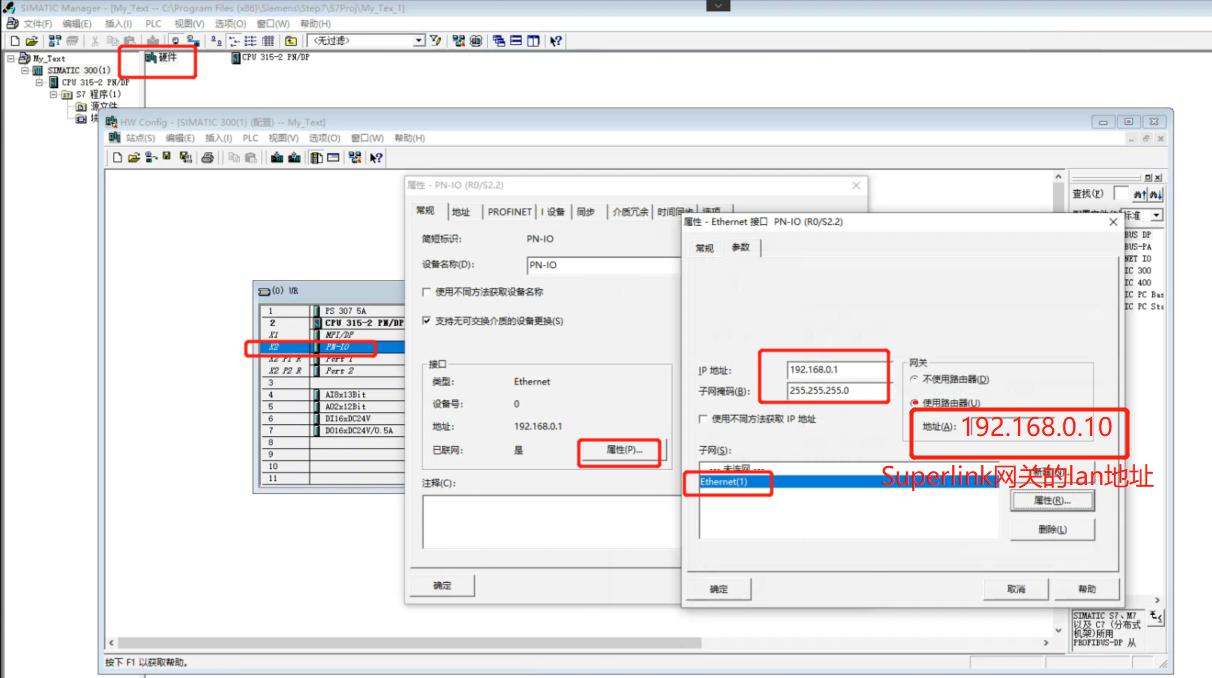Select 使用路由器 radio button
This screenshot has width=1212, height=678.
(914, 403)
